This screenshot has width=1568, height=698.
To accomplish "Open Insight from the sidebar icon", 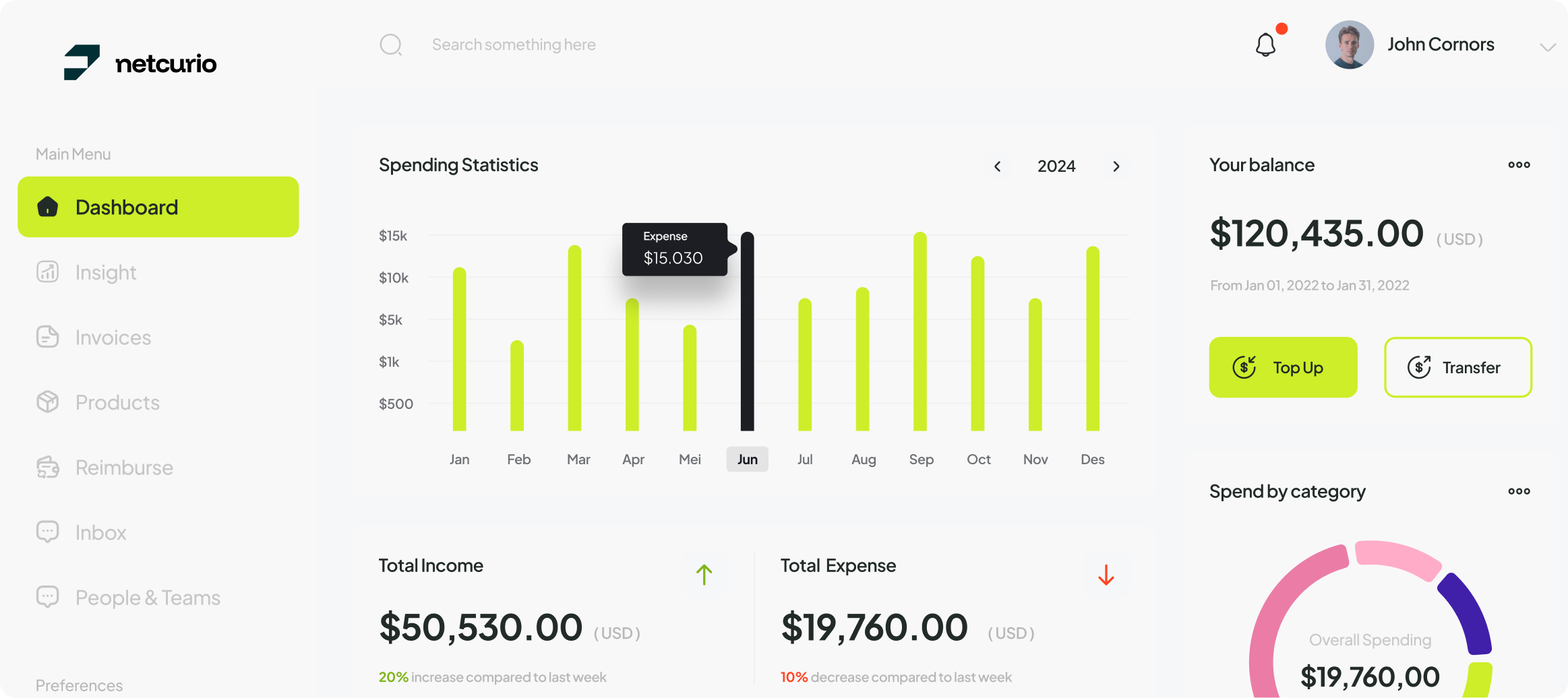I will [47, 272].
